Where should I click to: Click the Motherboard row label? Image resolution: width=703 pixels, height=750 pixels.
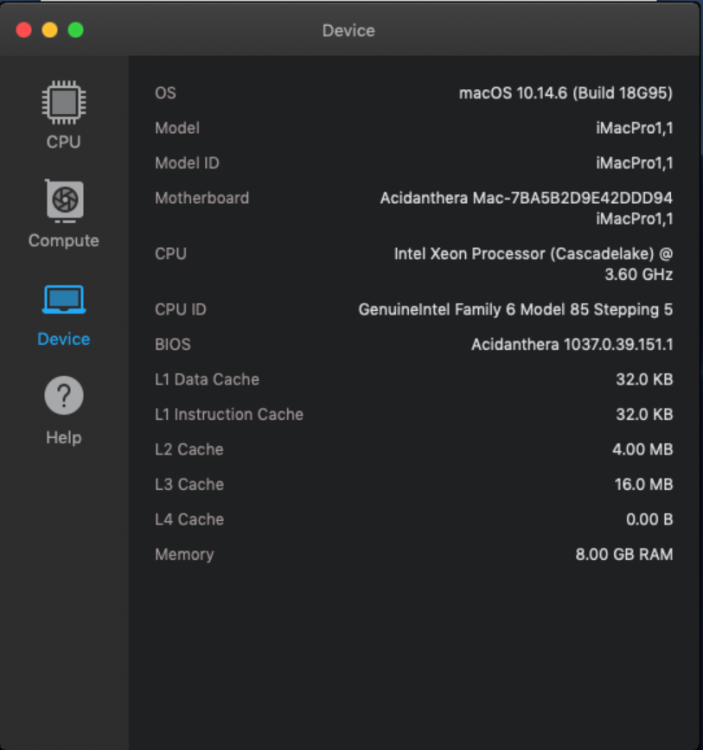(202, 198)
